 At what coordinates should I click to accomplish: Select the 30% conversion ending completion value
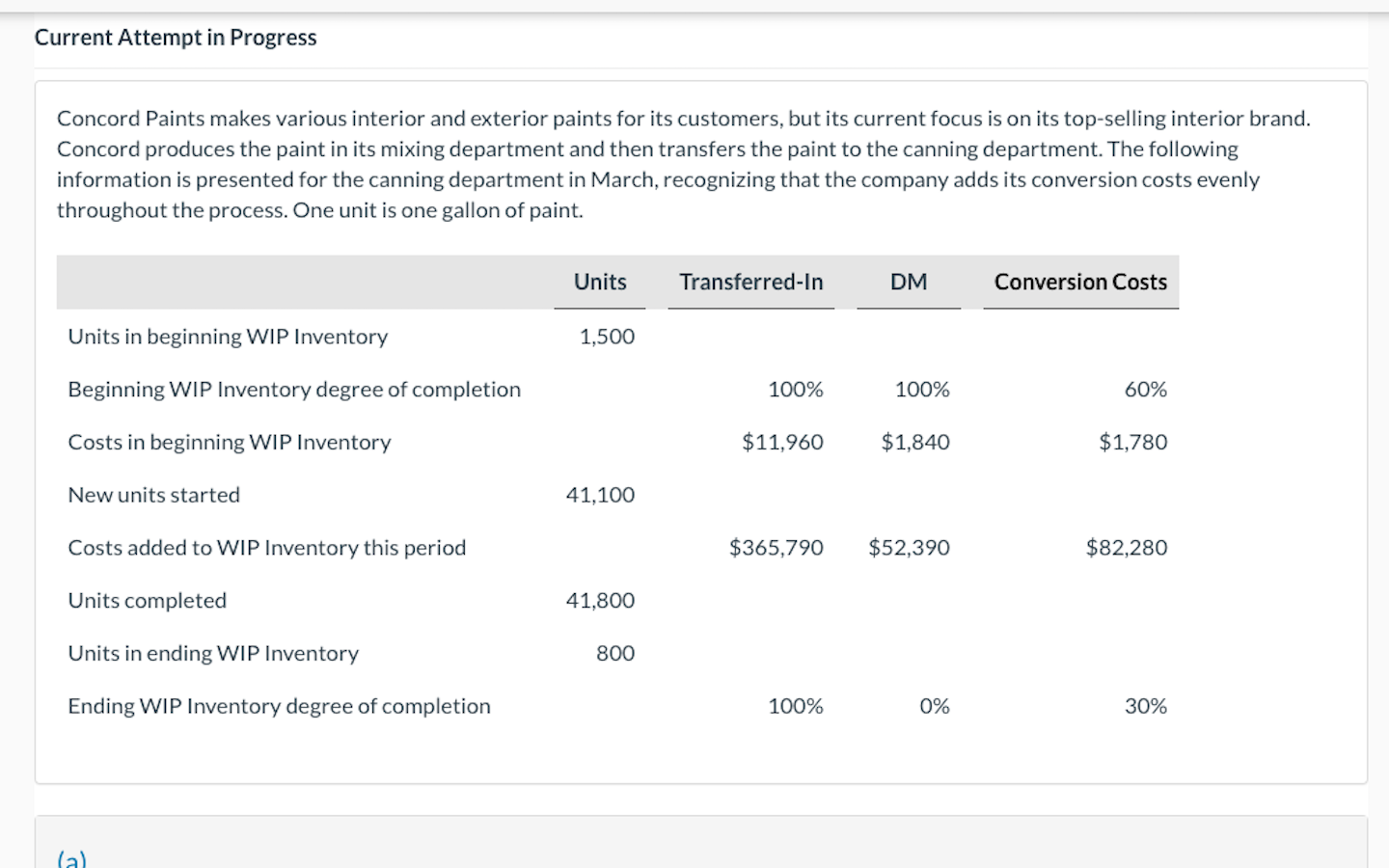click(x=1146, y=706)
